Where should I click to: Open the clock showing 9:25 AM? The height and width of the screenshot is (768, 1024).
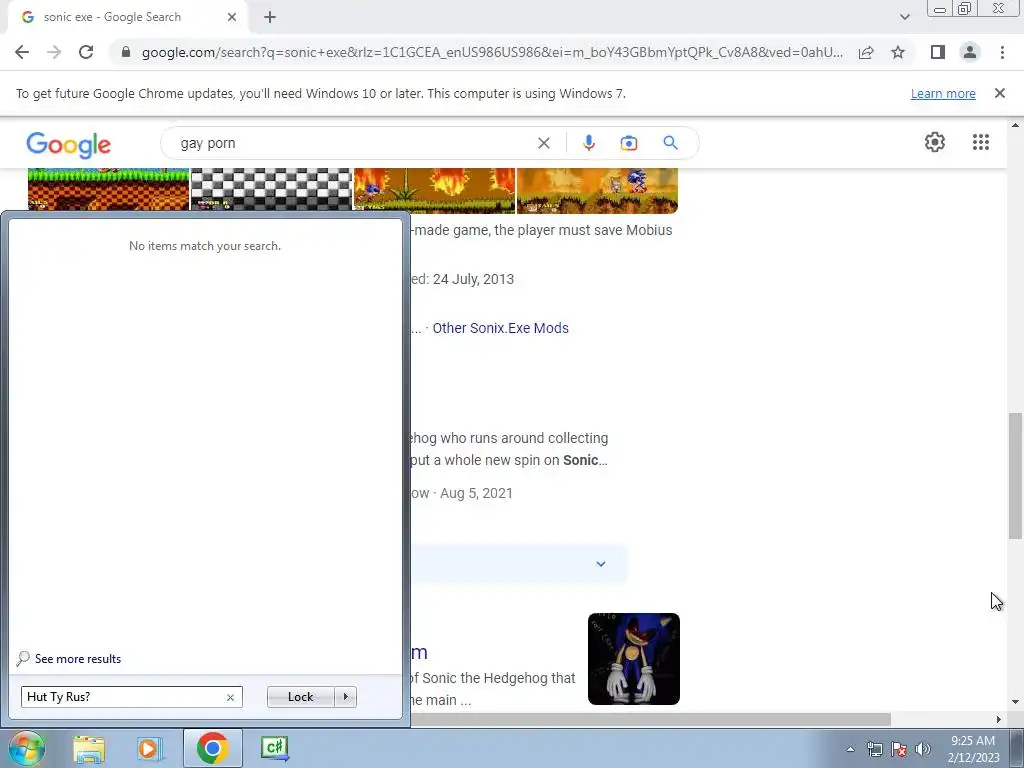coord(973,749)
